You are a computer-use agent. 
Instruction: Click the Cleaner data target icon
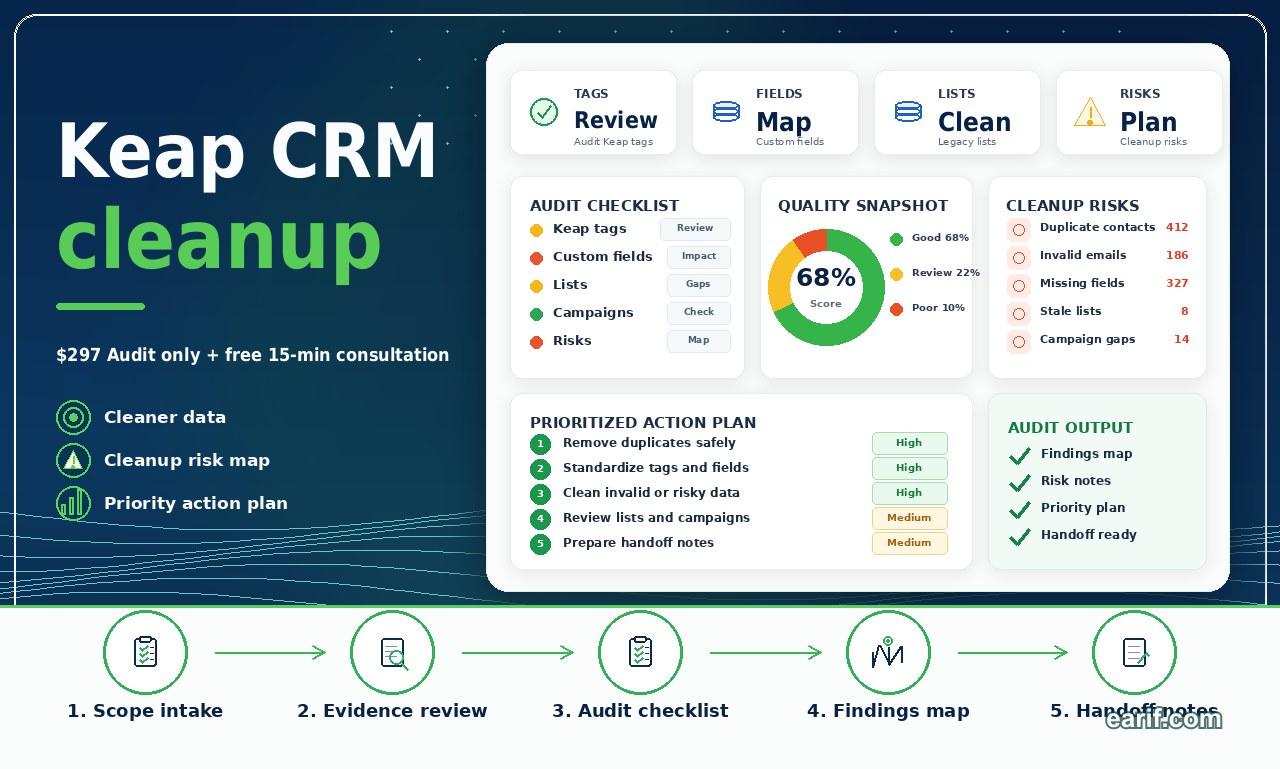[x=73, y=417]
